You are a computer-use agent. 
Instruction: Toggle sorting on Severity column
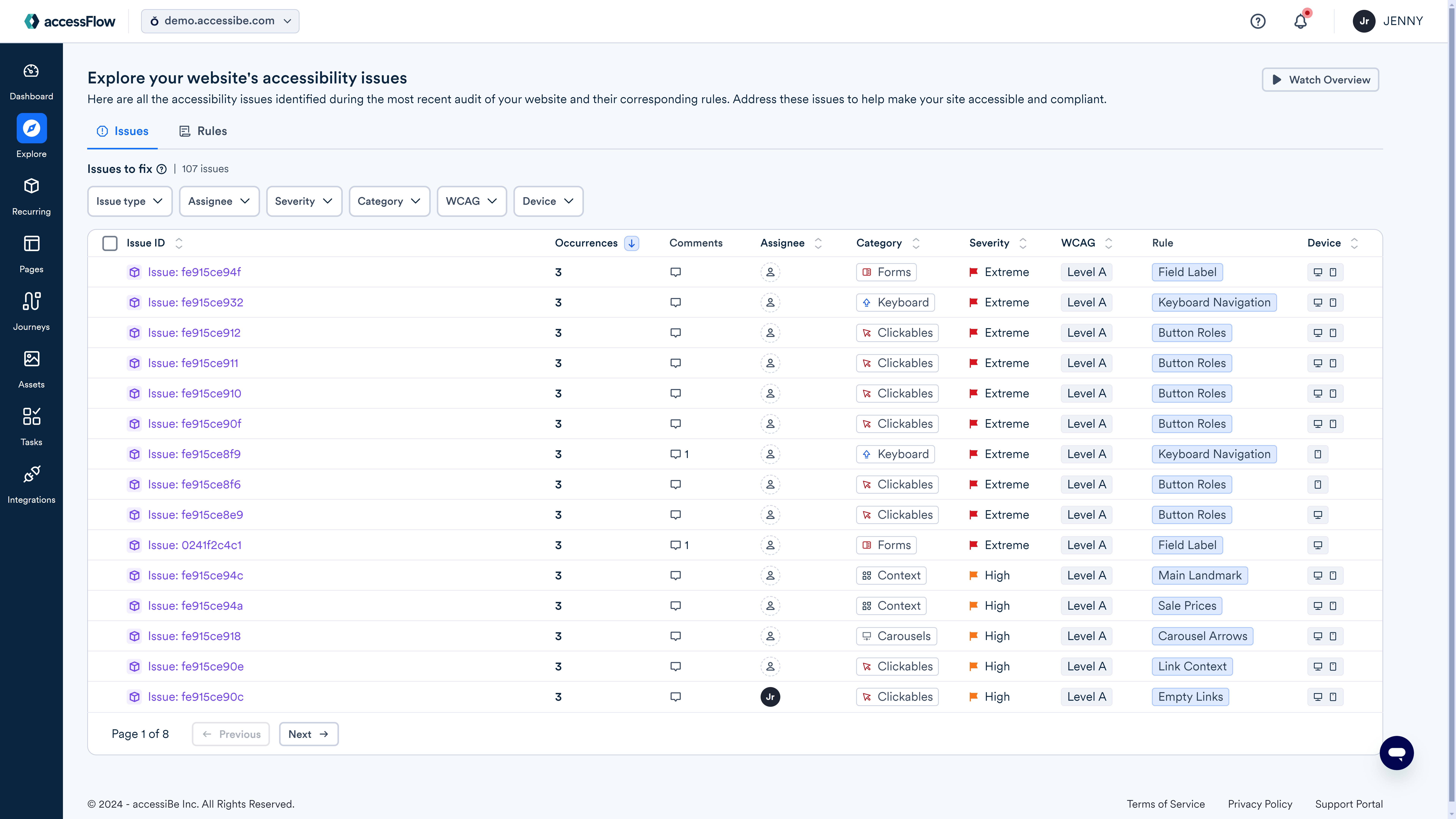(1022, 243)
